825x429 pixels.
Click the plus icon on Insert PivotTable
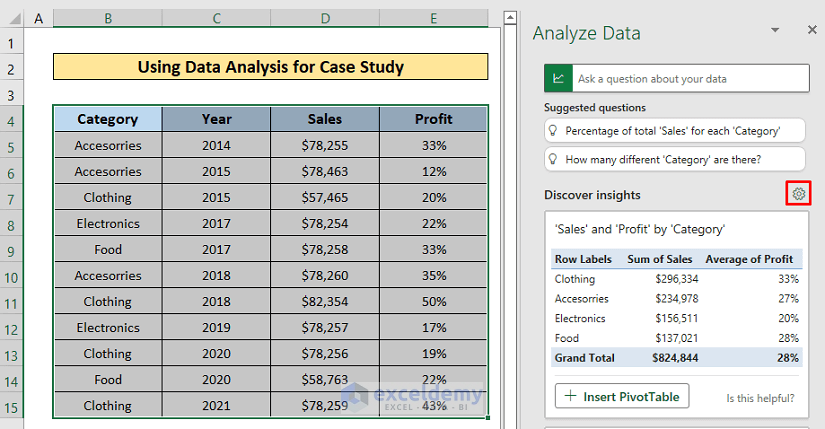coord(571,397)
